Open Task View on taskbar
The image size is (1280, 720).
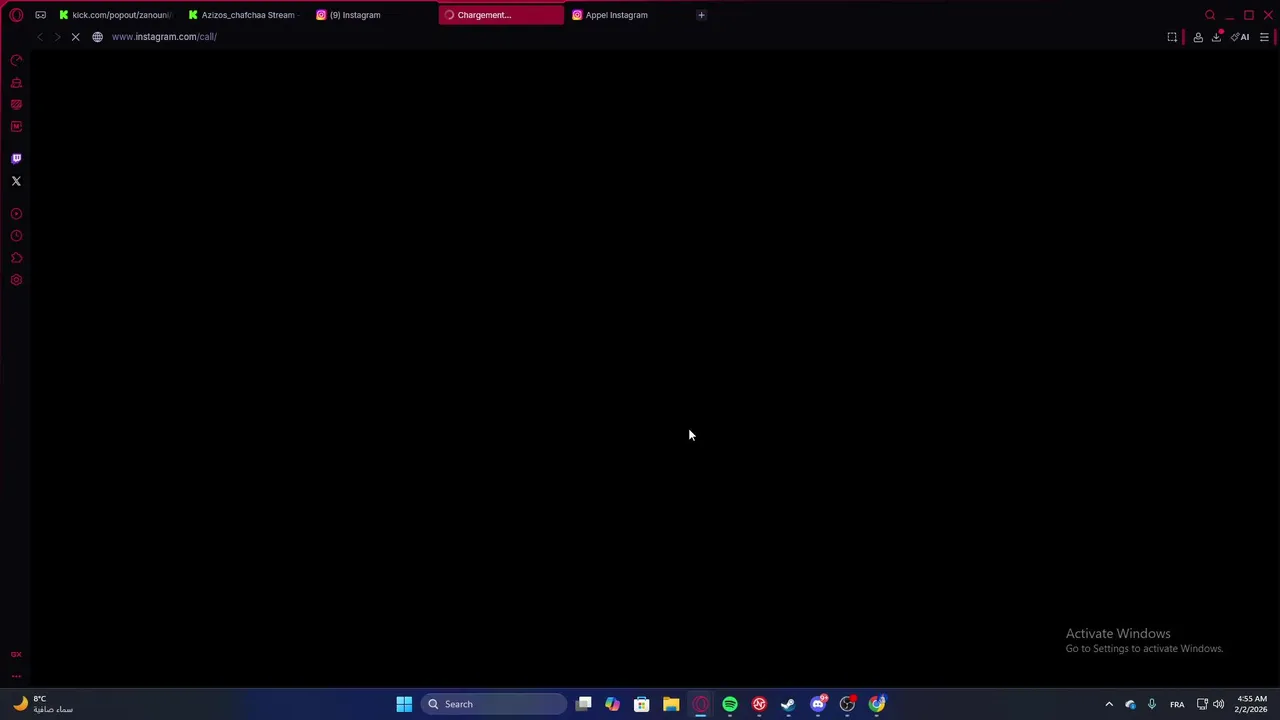584,704
